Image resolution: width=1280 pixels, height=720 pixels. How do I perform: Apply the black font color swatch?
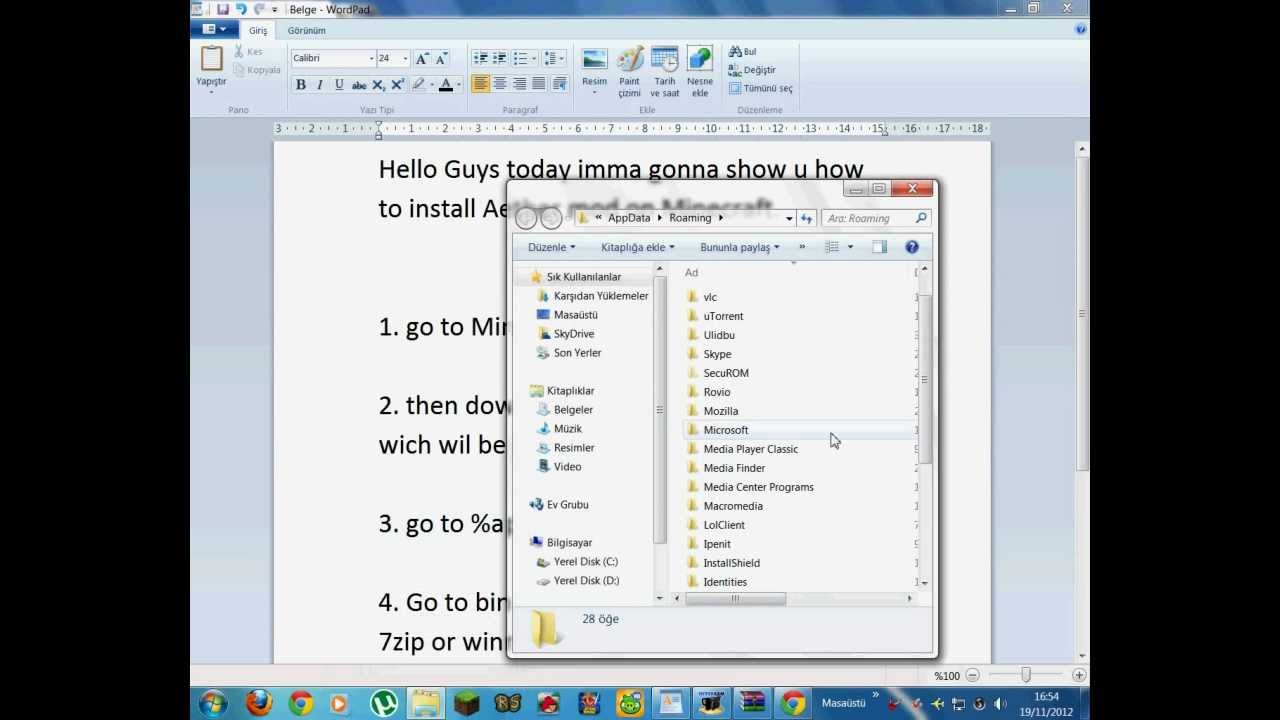click(446, 85)
